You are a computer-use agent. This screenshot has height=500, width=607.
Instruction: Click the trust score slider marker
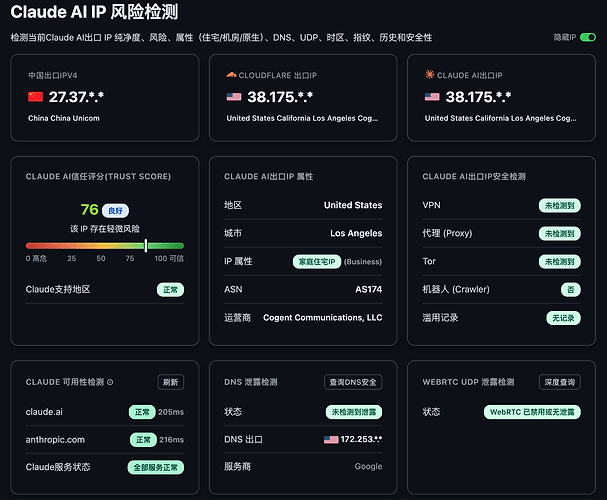(x=146, y=245)
